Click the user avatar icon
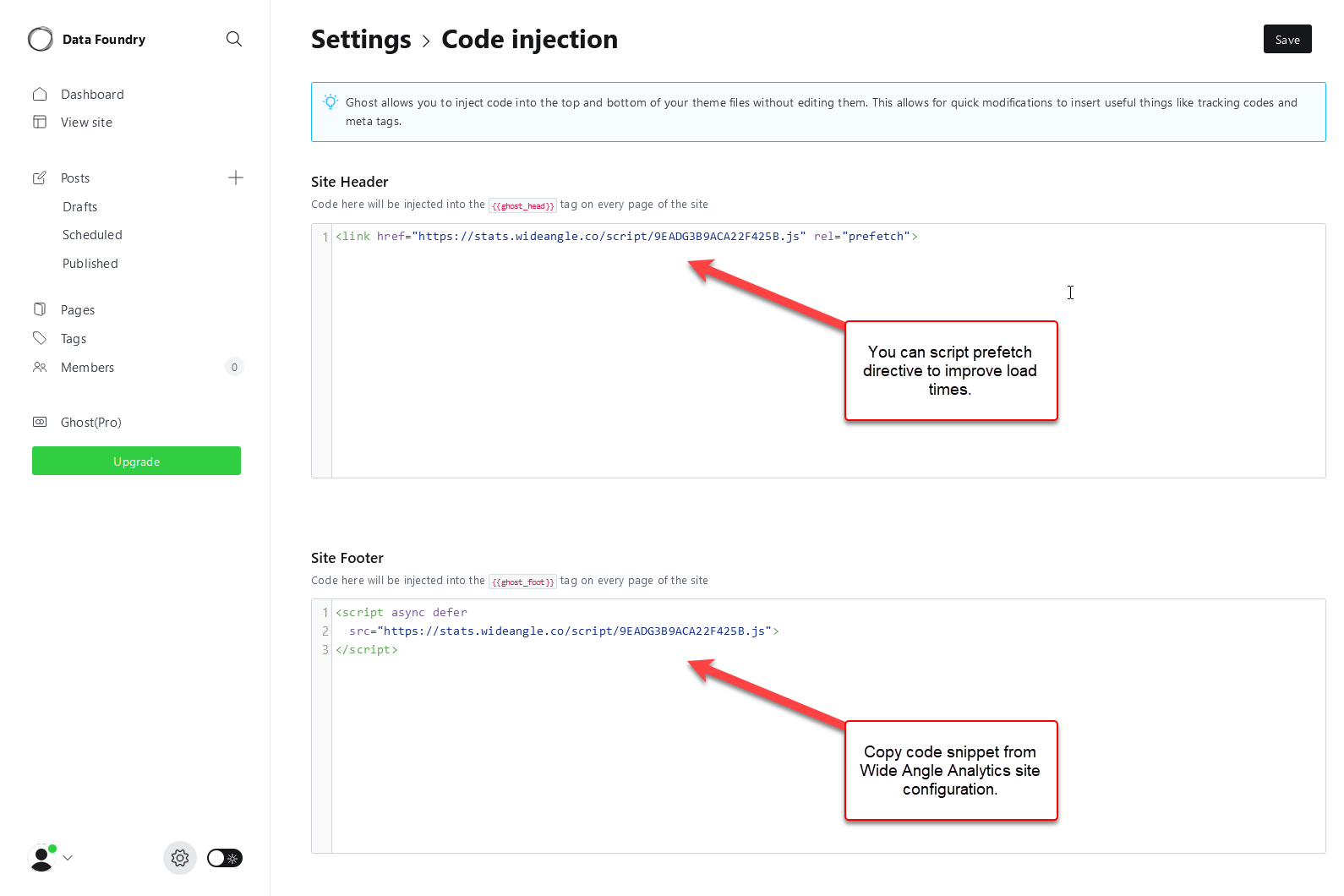Screen dimensions: 1344x896 pyautogui.click(x=41, y=858)
